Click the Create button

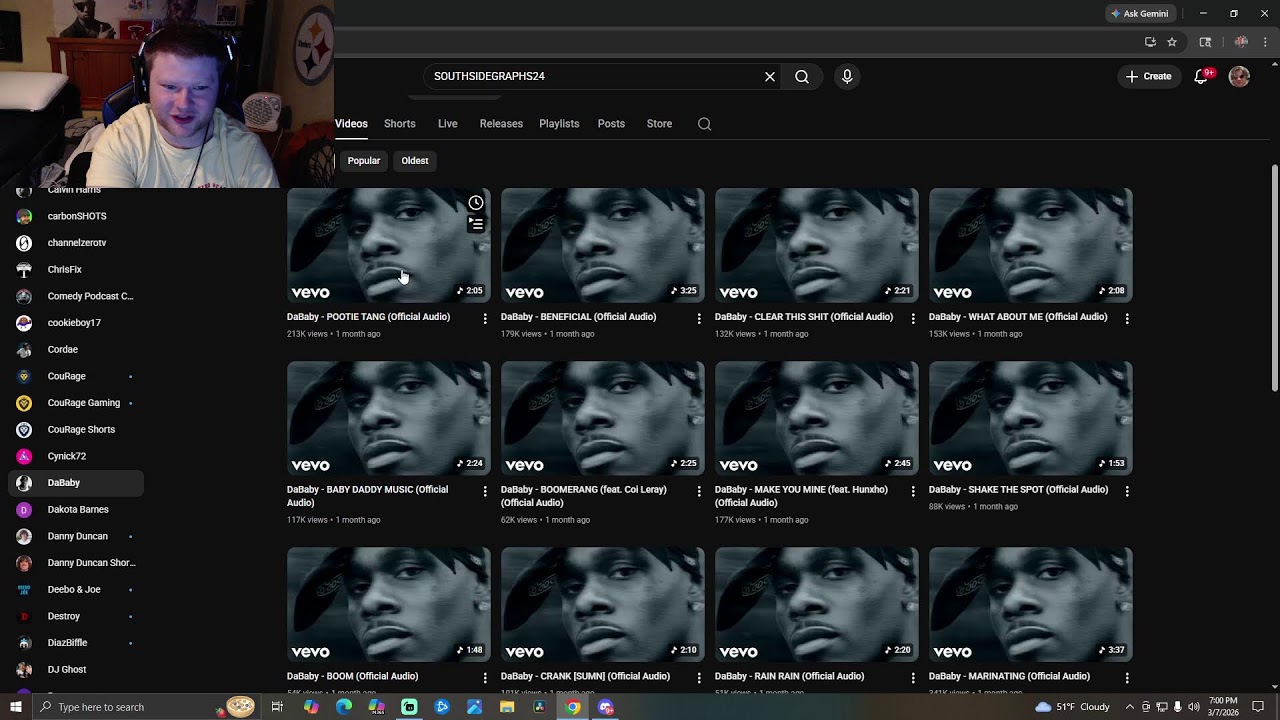click(x=1148, y=76)
